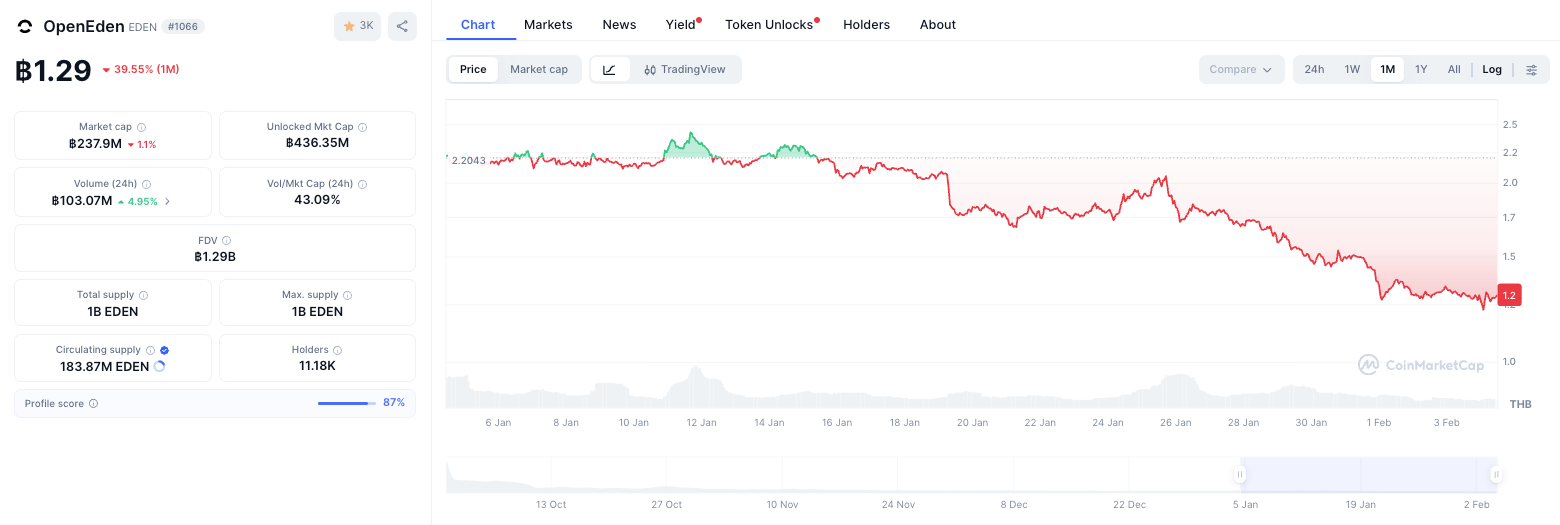Click the CoinMarketCap watermark logo
The width and height of the screenshot is (1560, 525).
1420,365
